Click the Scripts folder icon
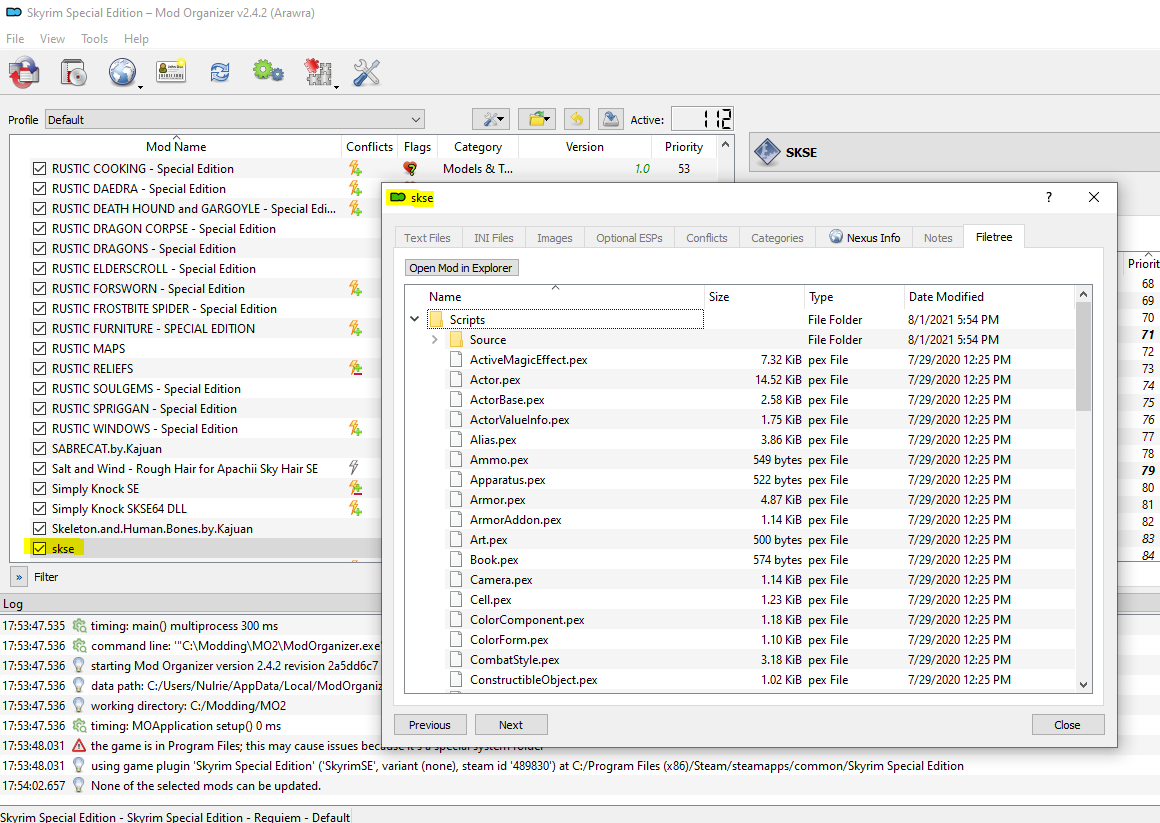The height and width of the screenshot is (823, 1160). pyautogui.click(x=436, y=319)
